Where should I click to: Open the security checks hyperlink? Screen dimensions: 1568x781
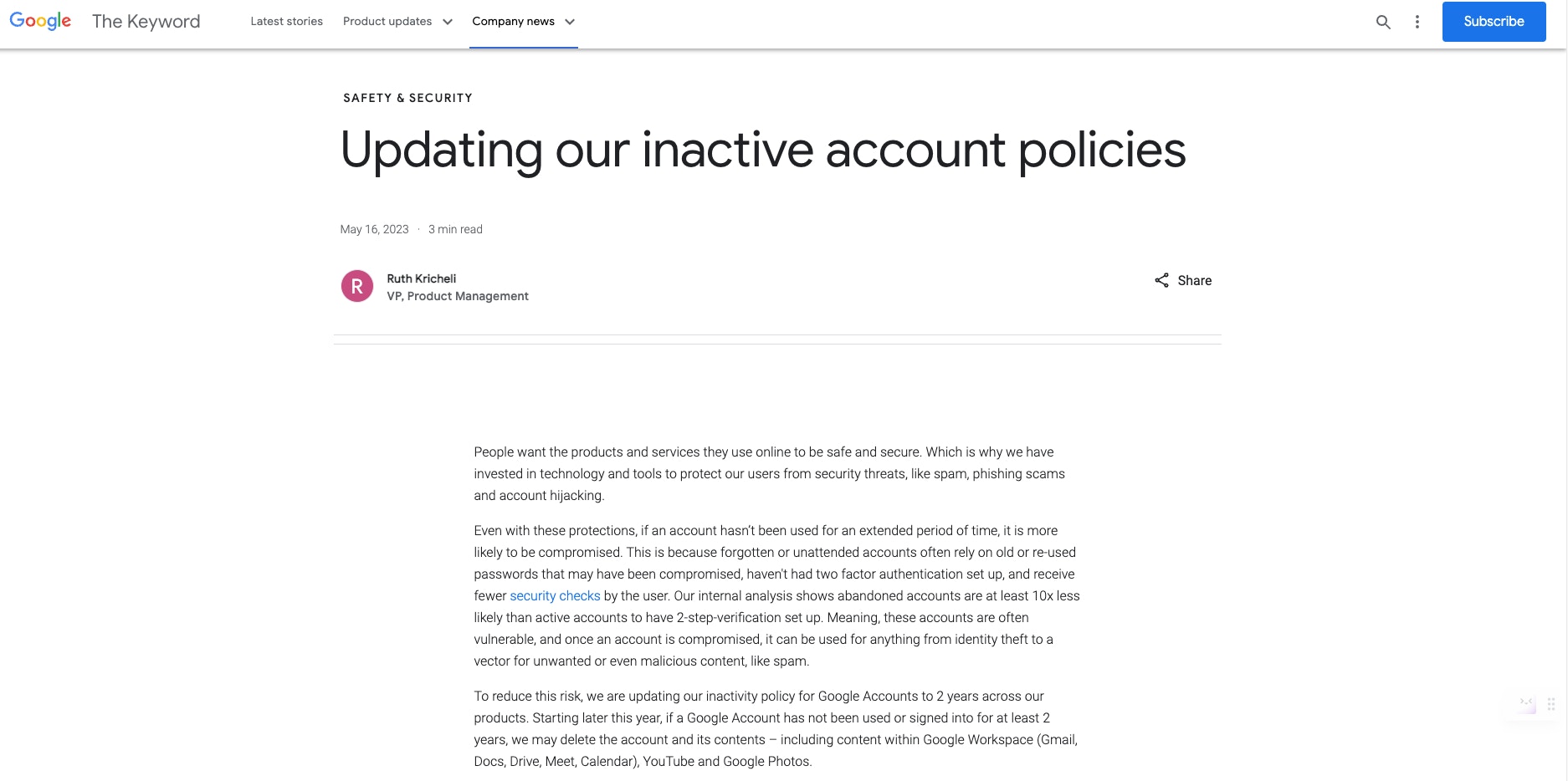click(555, 596)
